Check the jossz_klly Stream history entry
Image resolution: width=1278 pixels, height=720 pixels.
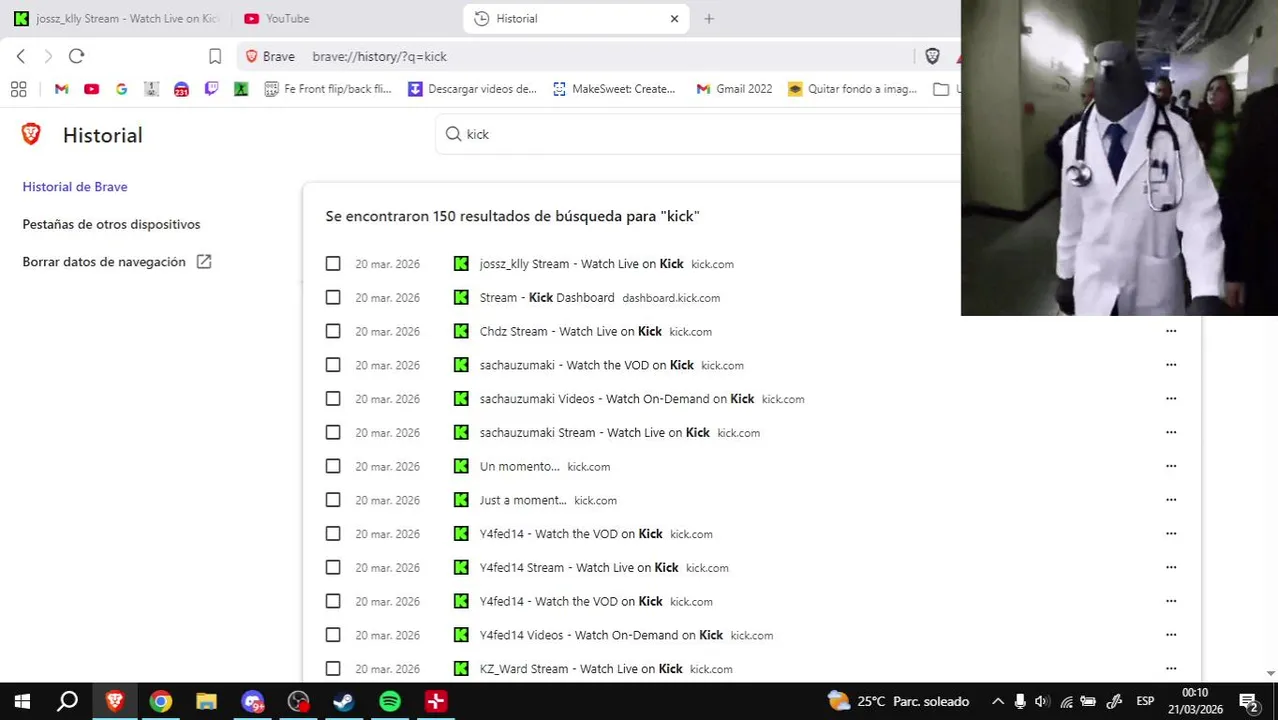tap(333, 264)
